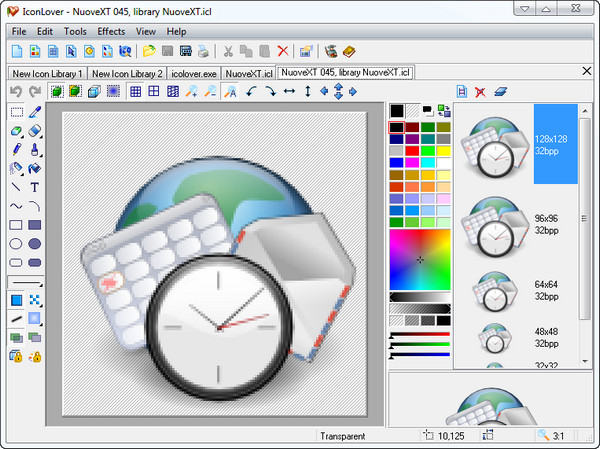
Task: Click the red X delete icon
Action: pyautogui.click(x=283, y=51)
